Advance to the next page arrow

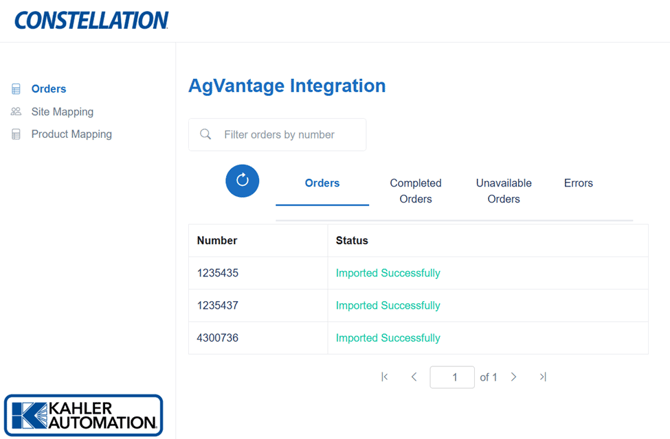point(514,377)
